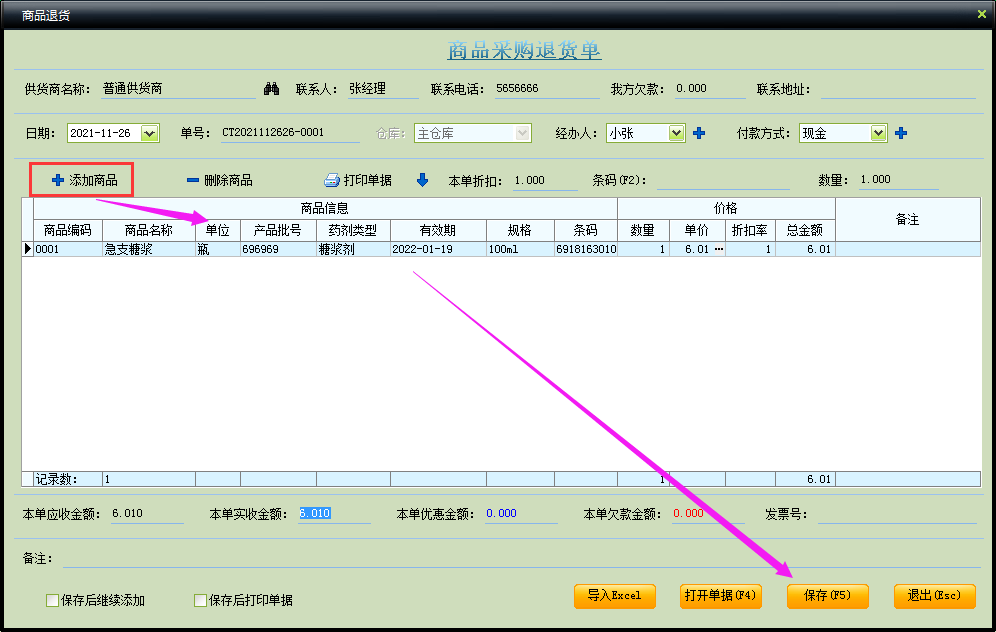
Task: Click spec cell 100ml
Action: (520, 249)
